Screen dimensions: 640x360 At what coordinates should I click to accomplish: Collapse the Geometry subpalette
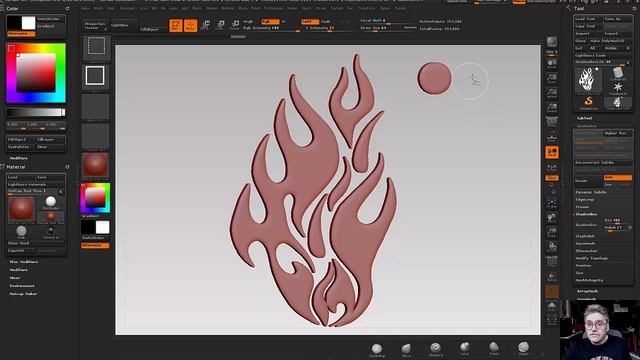coord(586,126)
